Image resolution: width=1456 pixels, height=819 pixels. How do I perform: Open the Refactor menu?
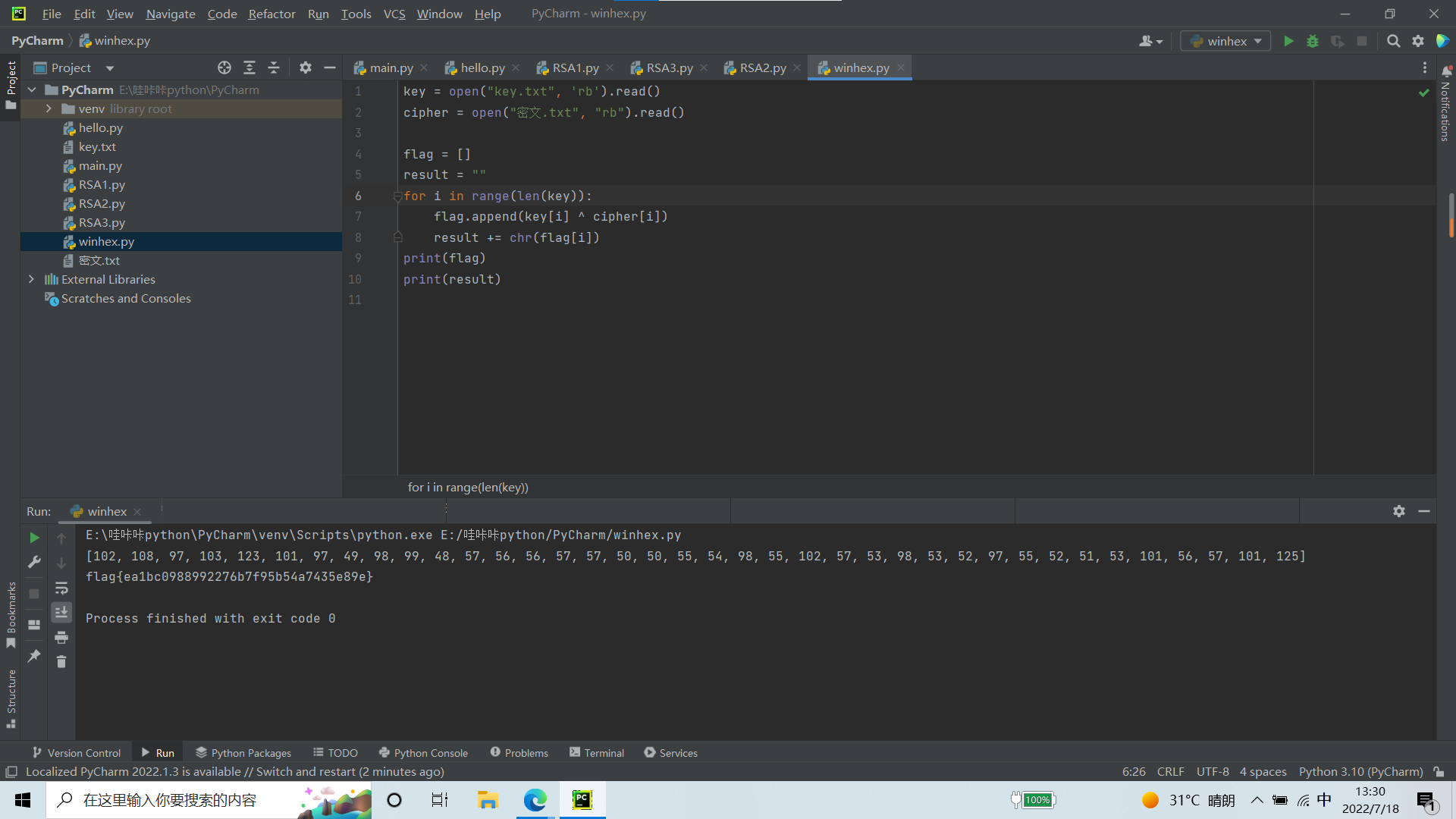271,14
